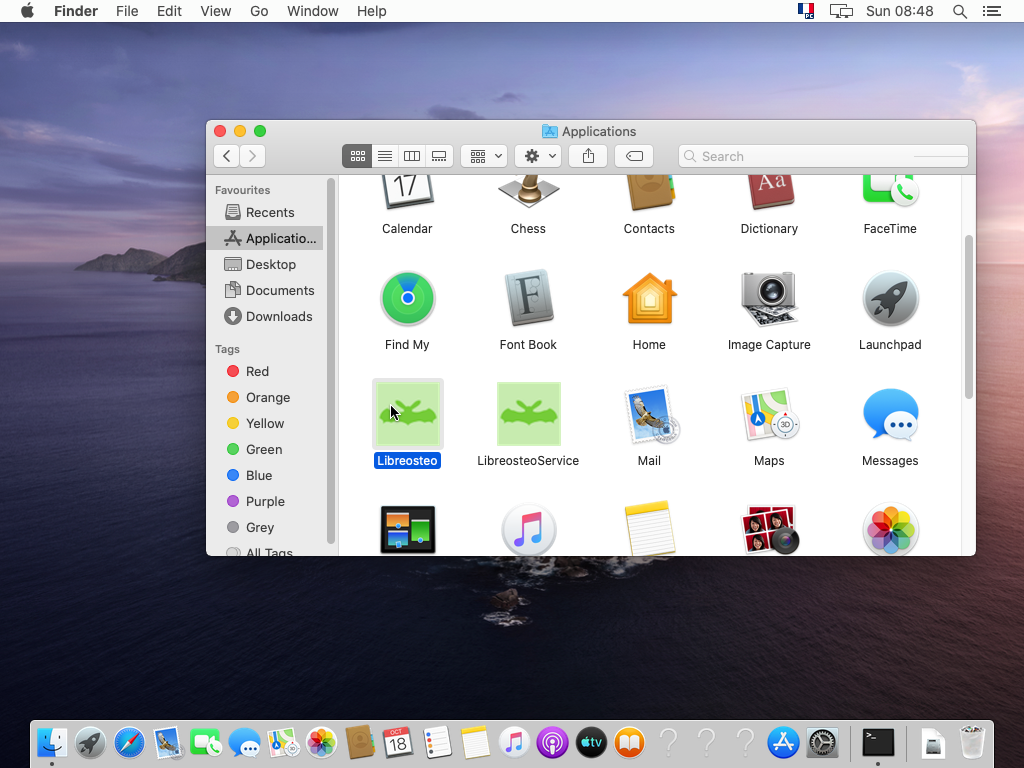This screenshot has width=1024, height=768.
Task: Open the View menu in the menu bar
Action: click(x=216, y=11)
